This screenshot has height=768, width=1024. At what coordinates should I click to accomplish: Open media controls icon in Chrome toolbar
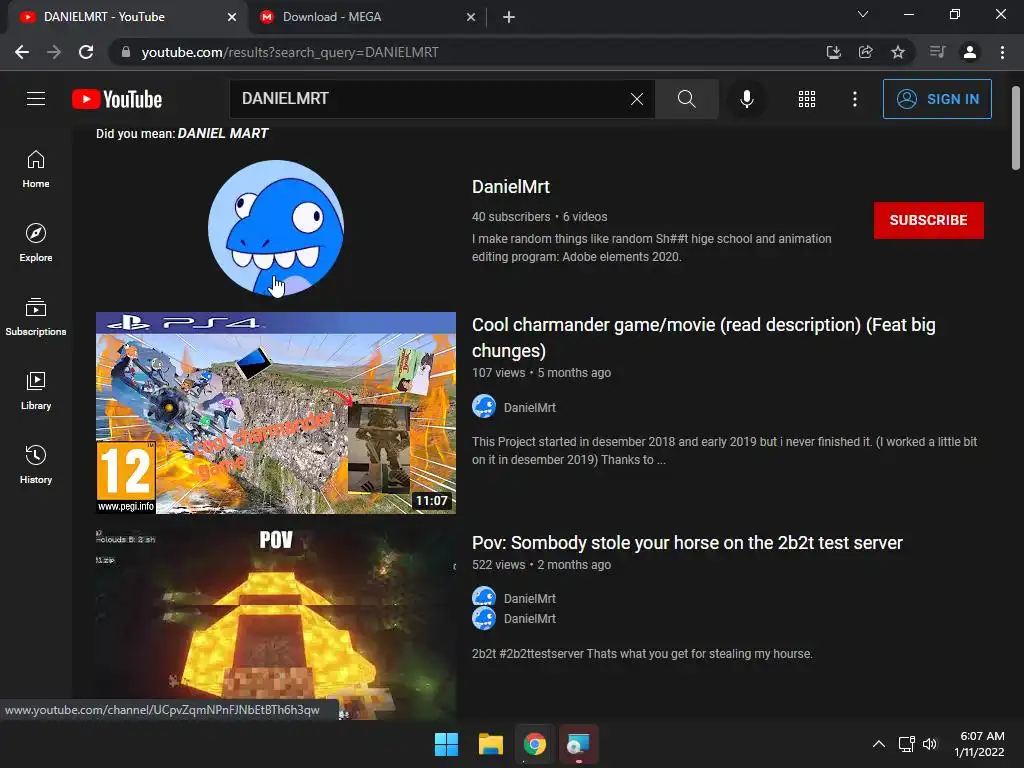[937, 52]
